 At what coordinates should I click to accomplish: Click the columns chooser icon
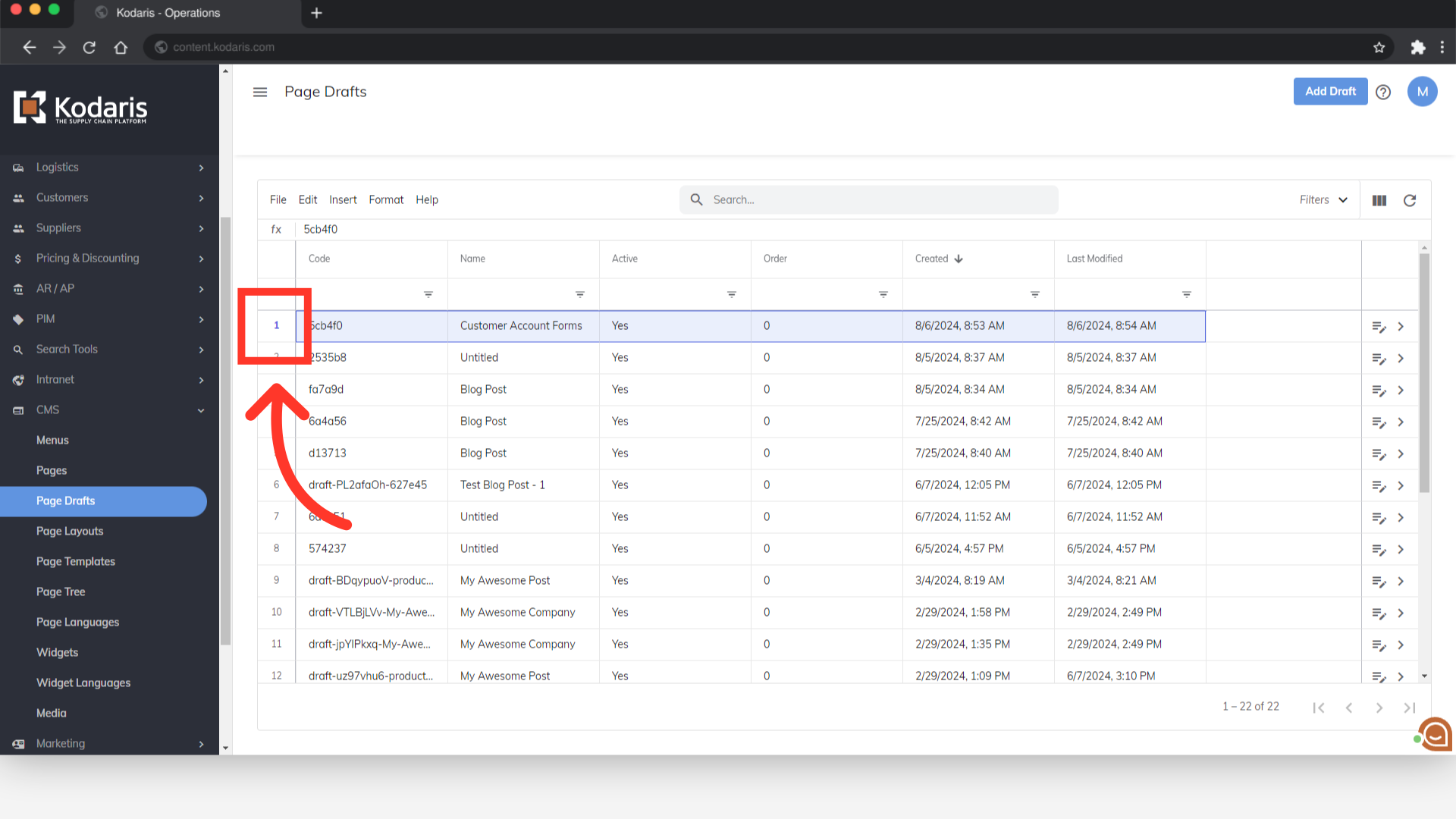[x=1379, y=200]
